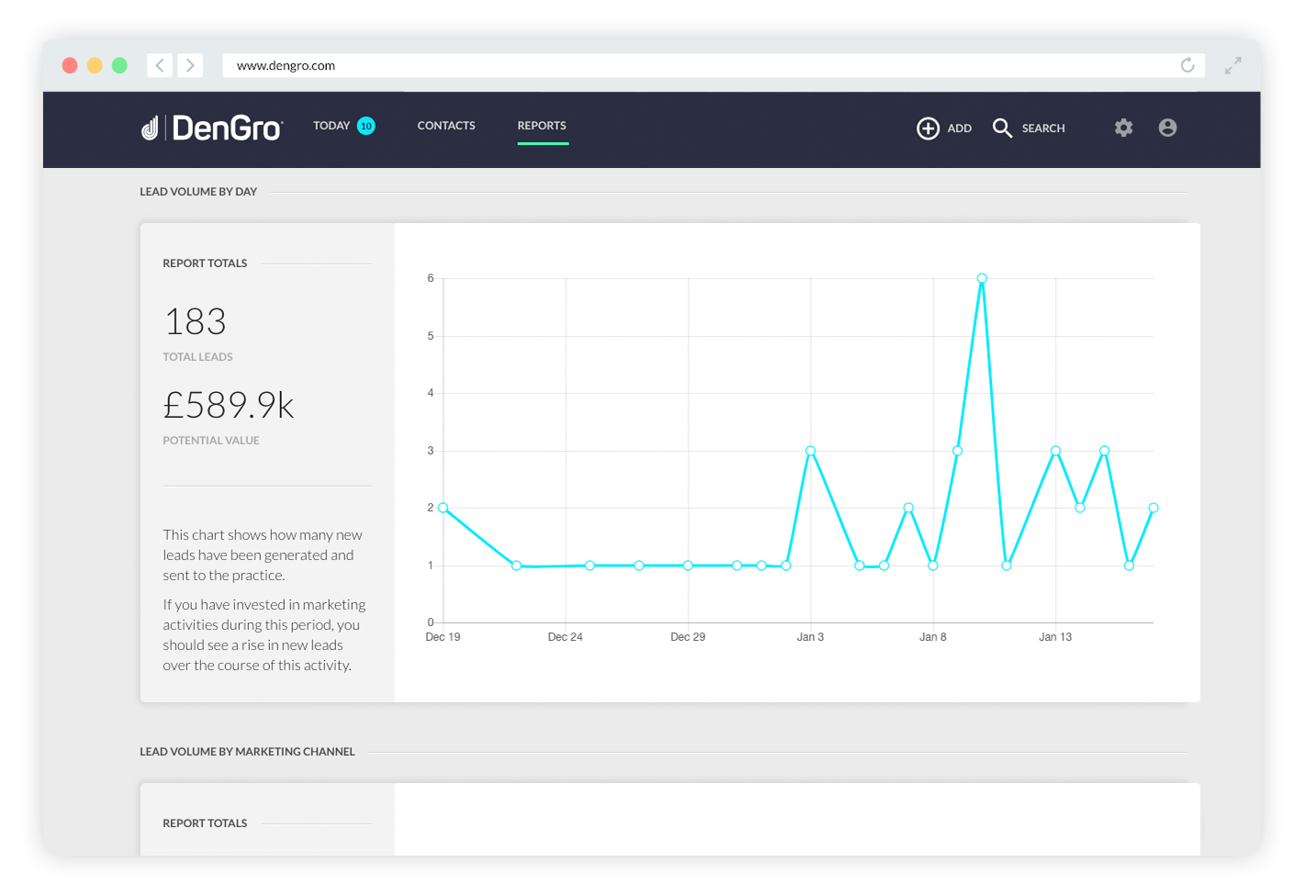Image resolution: width=1316 pixels, height=896 pixels.
Task: Click the magnifying glass Search icon
Action: point(1002,129)
